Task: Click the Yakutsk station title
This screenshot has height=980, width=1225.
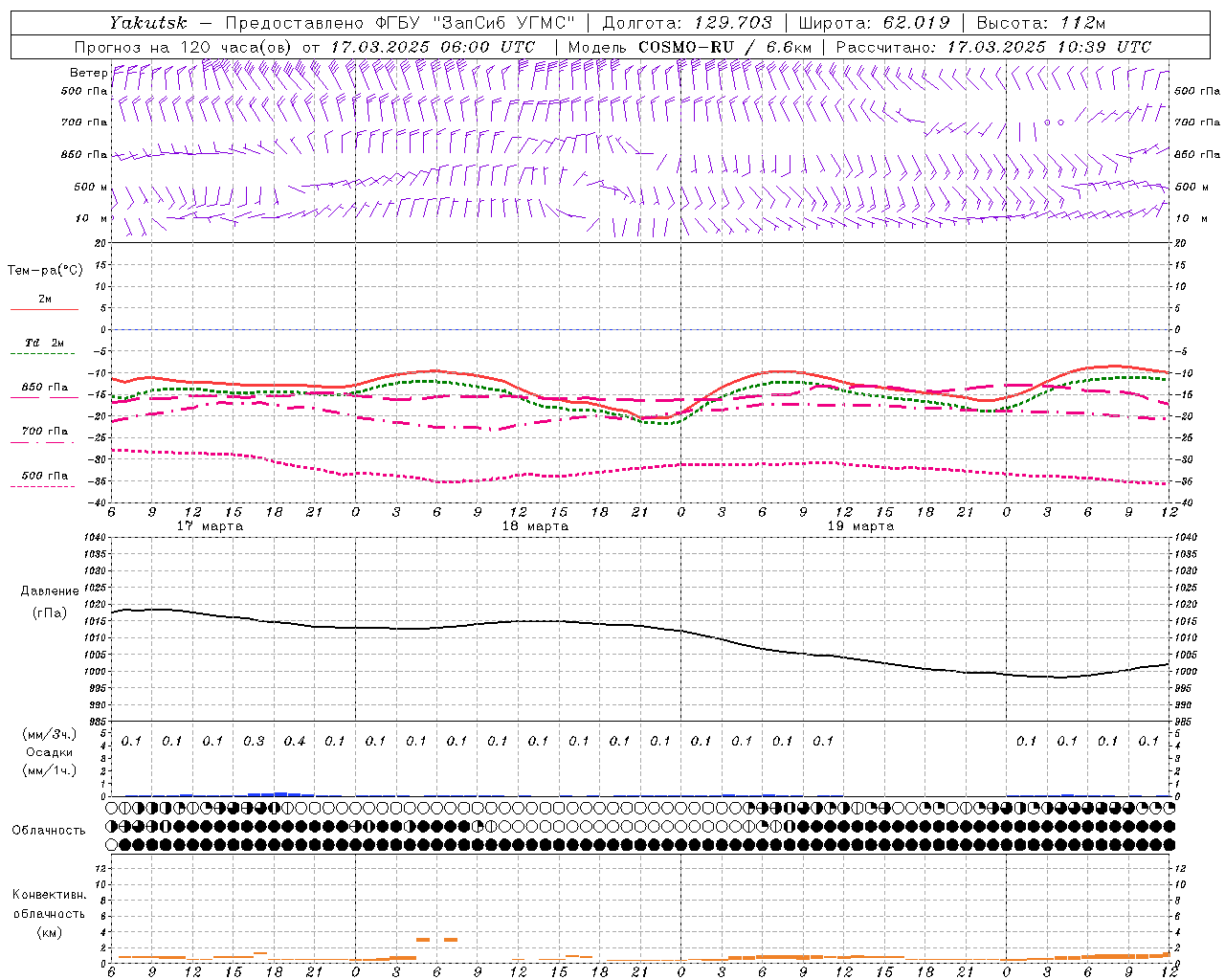Action: click(147, 23)
